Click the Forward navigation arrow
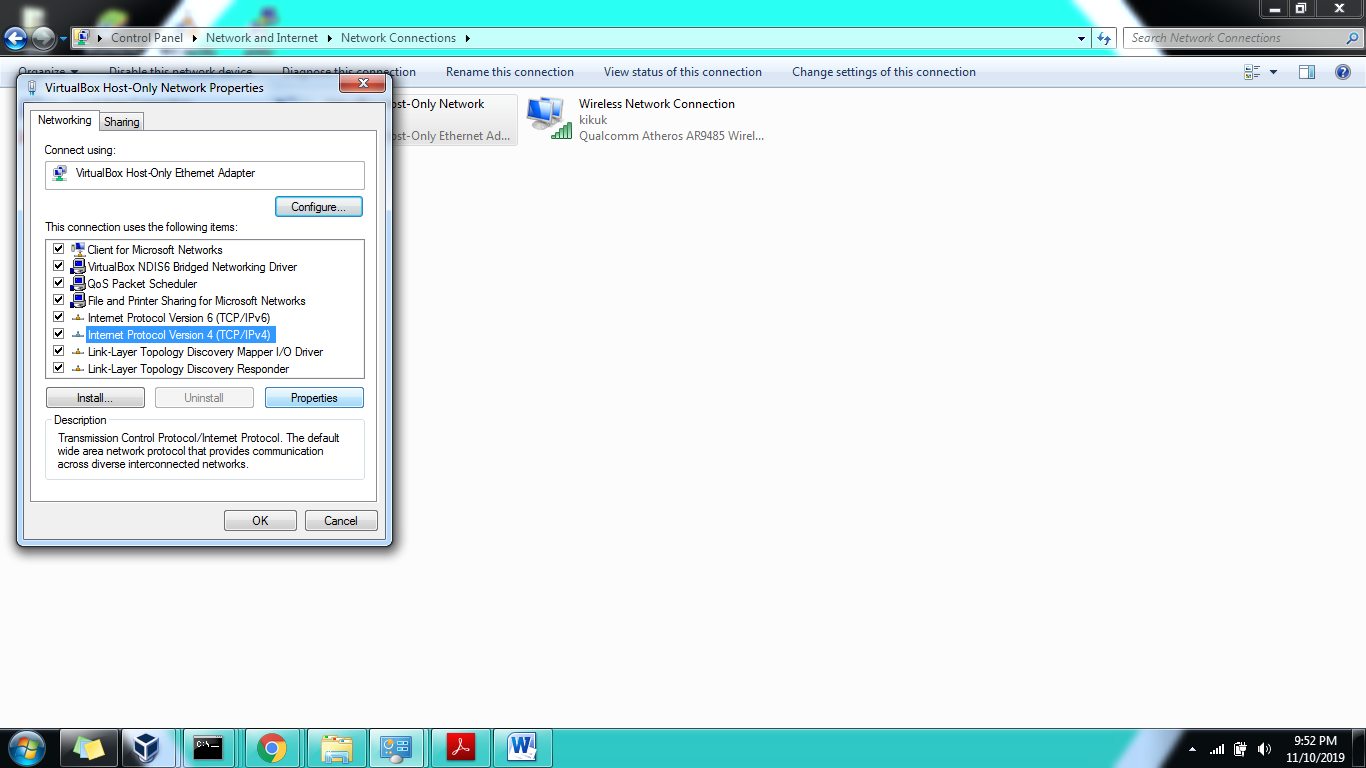Image resolution: width=1366 pixels, height=768 pixels. pos(43,39)
